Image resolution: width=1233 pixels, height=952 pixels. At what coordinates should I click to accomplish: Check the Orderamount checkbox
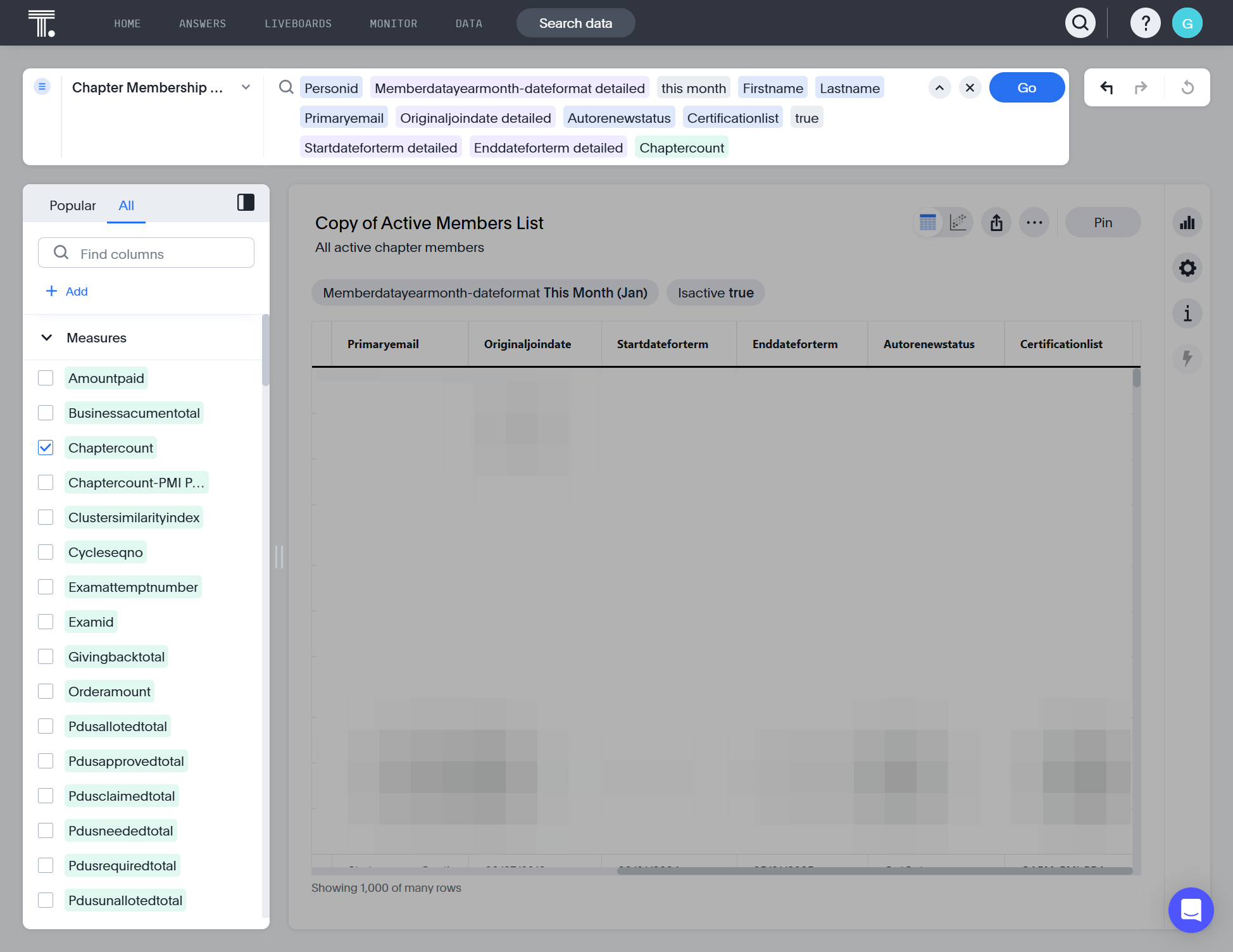coord(46,691)
